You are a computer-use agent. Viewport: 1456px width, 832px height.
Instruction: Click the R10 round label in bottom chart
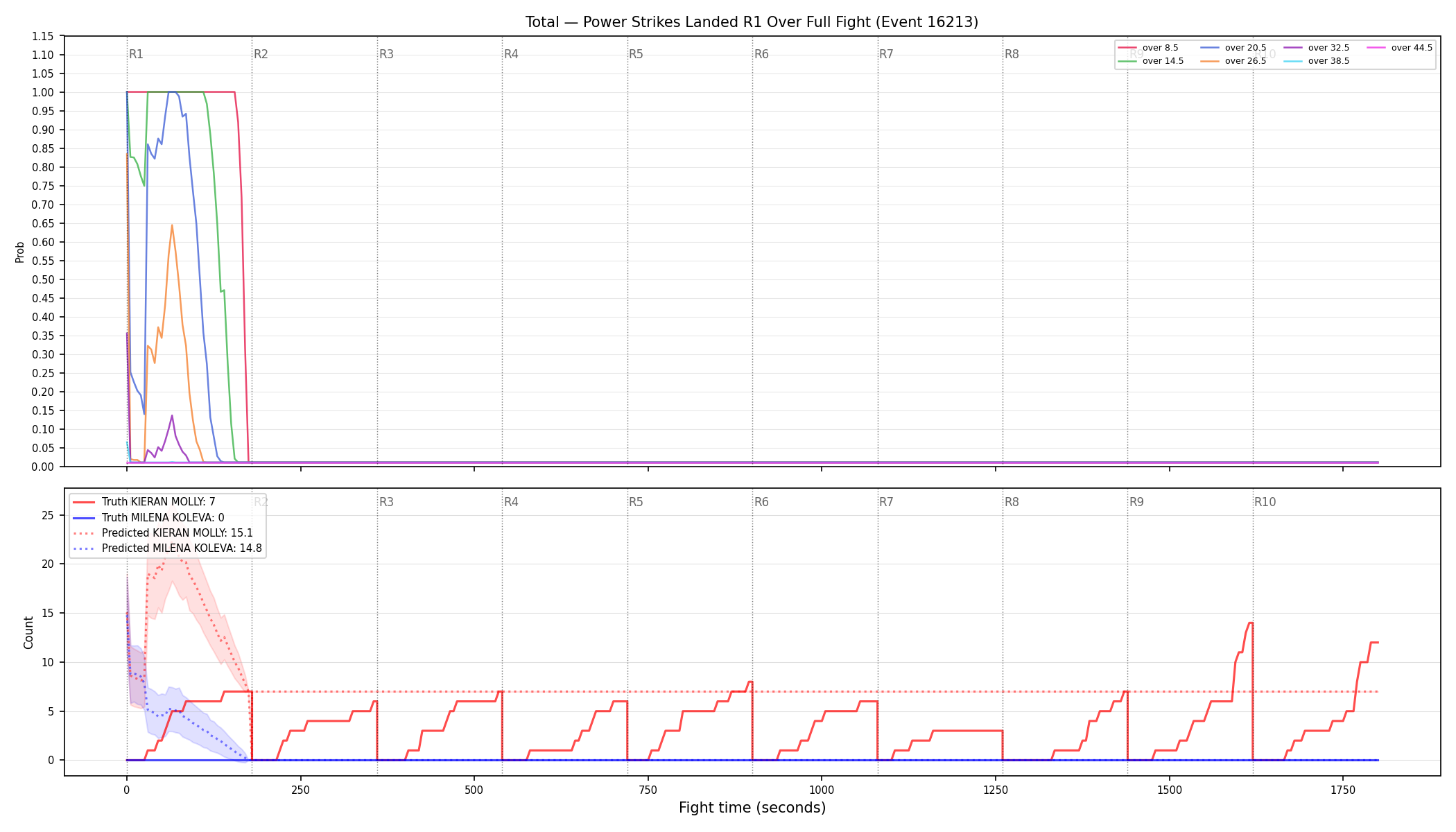[1265, 502]
